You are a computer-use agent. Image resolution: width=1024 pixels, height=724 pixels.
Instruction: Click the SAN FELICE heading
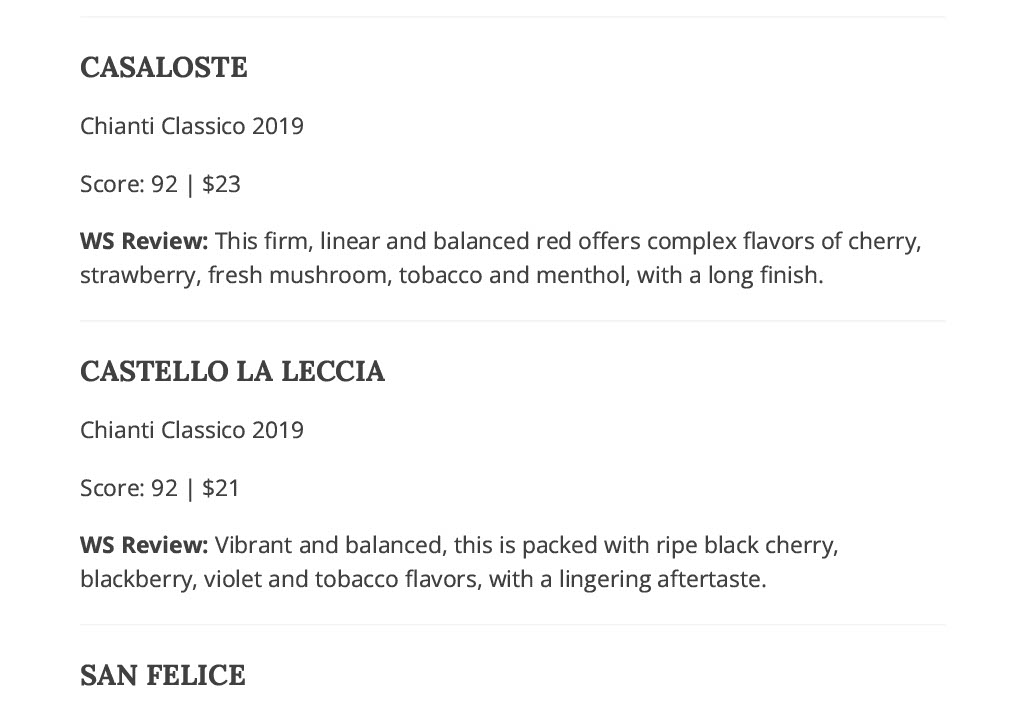click(163, 676)
